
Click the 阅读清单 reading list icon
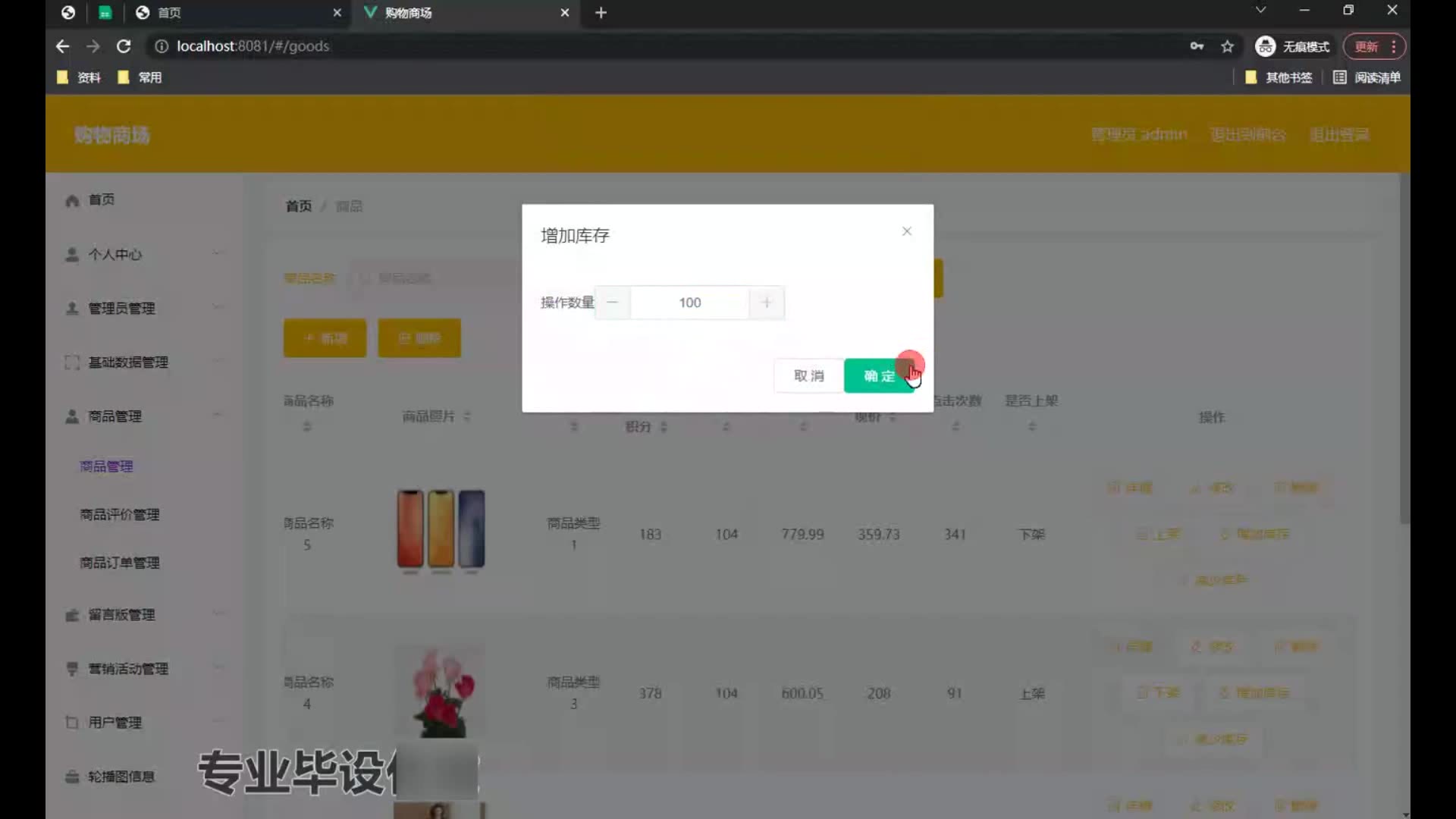point(1340,77)
